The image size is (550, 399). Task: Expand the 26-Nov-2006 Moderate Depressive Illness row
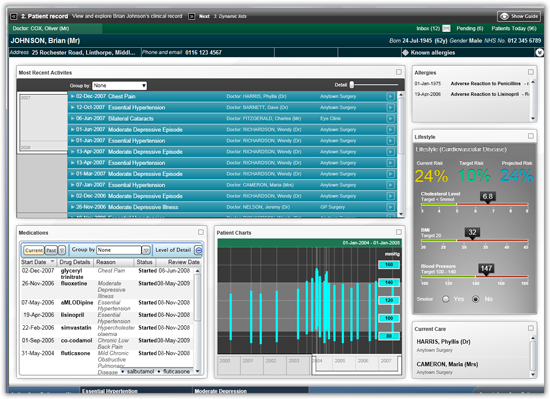(73, 207)
